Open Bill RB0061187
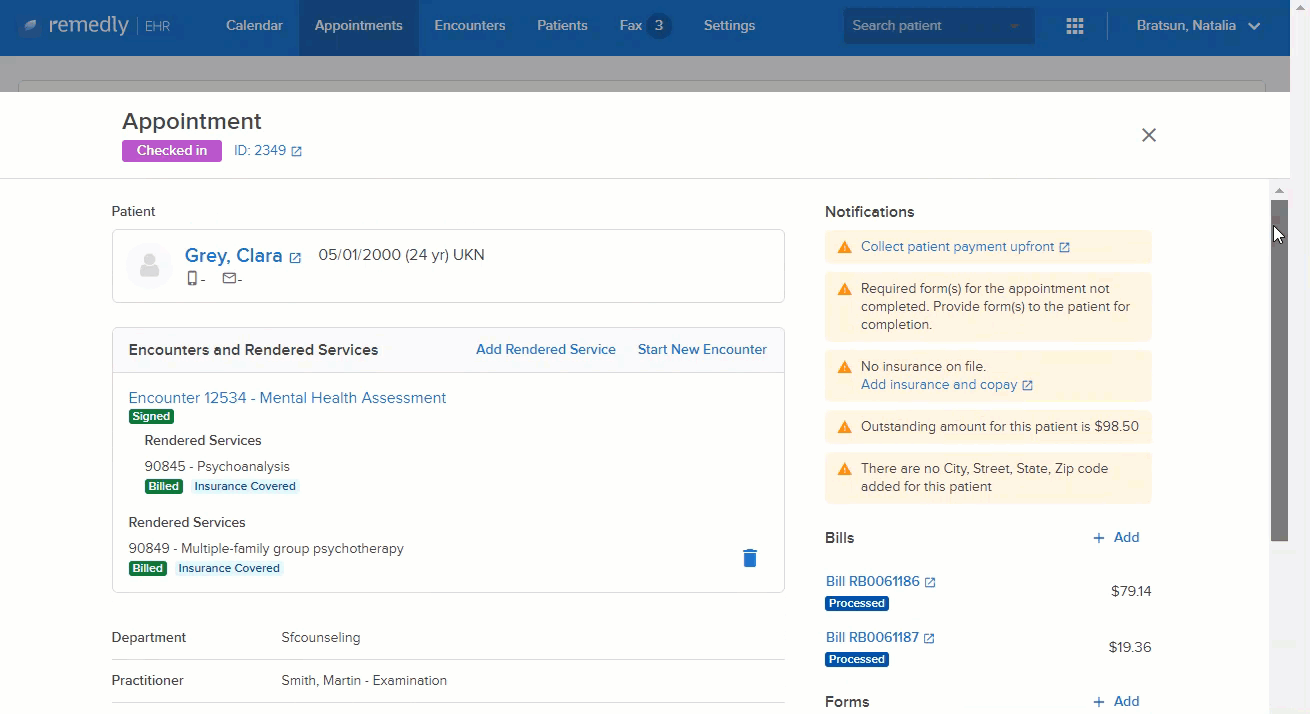 872,638
